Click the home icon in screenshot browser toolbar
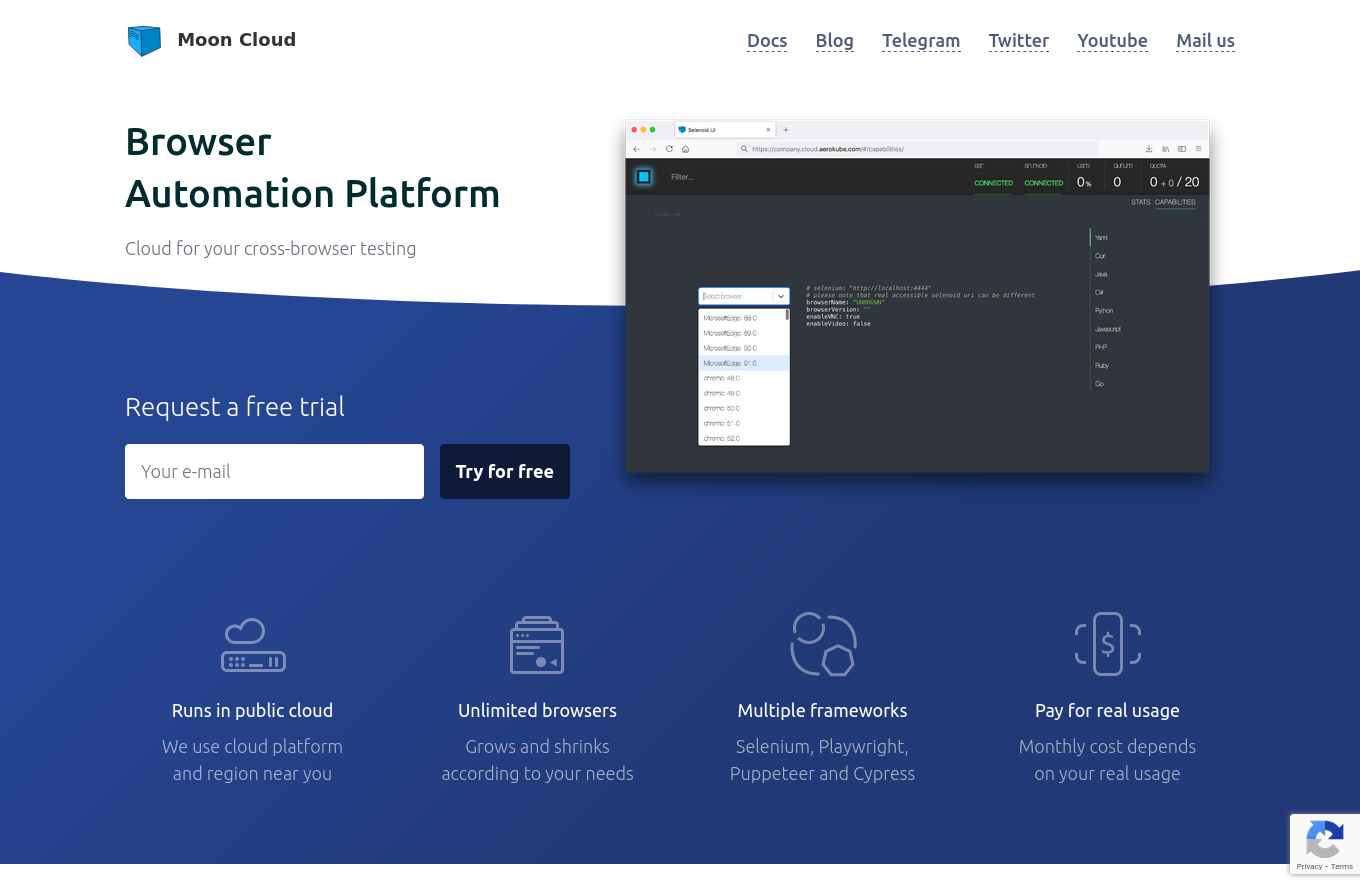Screen dimensions: 1360x888 click(x=685, y=149)
